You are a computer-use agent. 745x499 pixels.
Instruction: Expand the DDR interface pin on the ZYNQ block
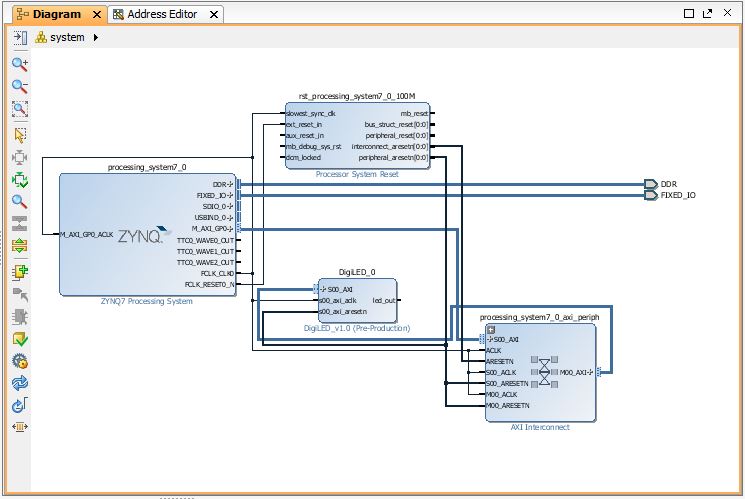[230, 184]
